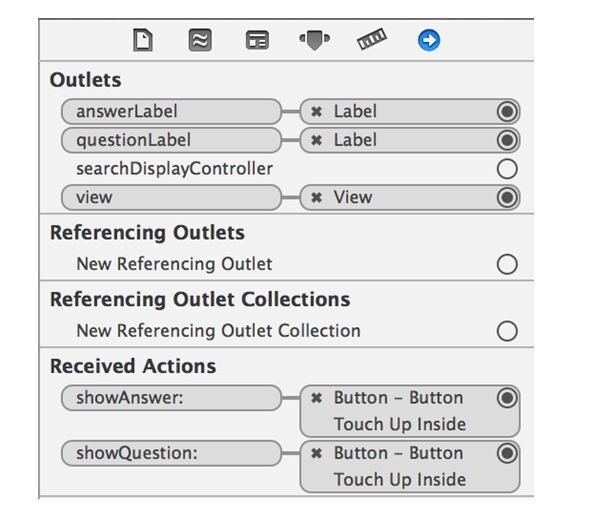Remove answerLabel connection using x icon
The height and width of the screenshot is (514, 593).
[316, 112]
